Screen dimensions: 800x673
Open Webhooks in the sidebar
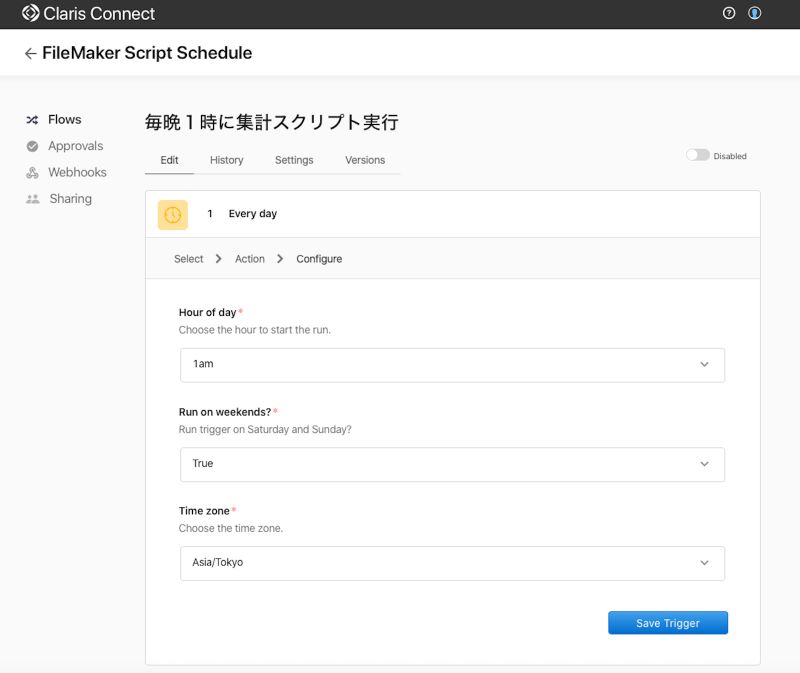(x=77, y=172)
